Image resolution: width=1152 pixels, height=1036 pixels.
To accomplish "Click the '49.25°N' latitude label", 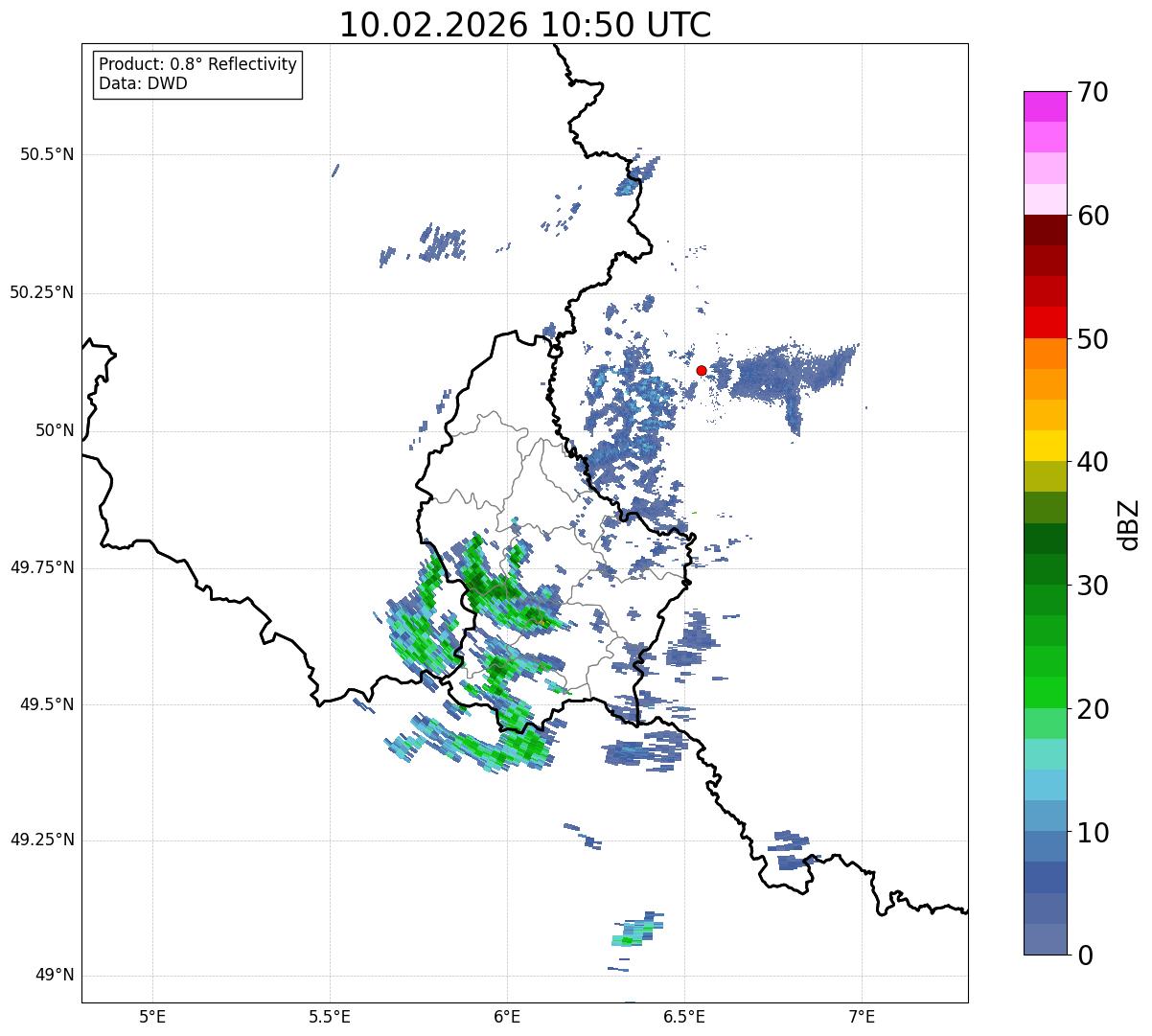I will click(42, 840).
